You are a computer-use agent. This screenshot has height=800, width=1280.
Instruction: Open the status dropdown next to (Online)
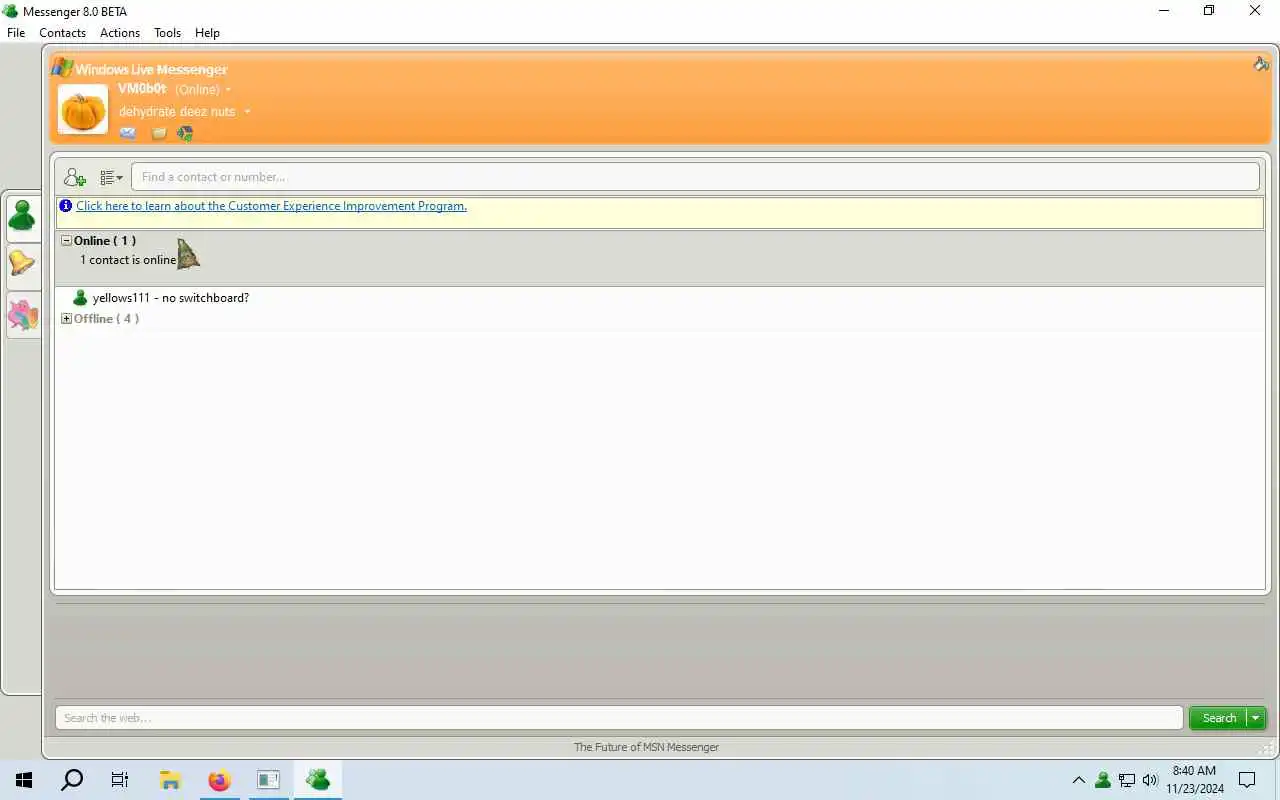coord(228,90)
